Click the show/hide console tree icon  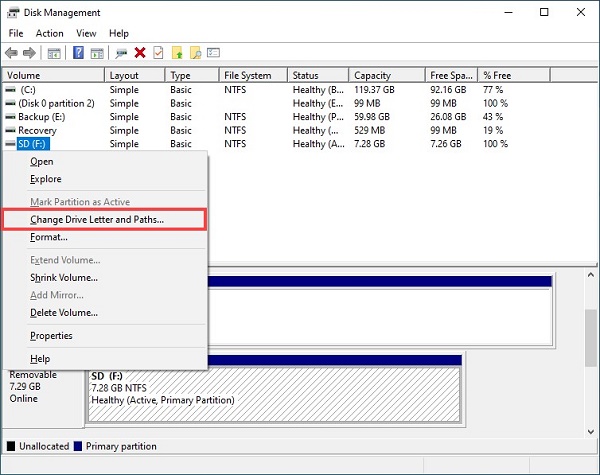click(x=54, y=53)
